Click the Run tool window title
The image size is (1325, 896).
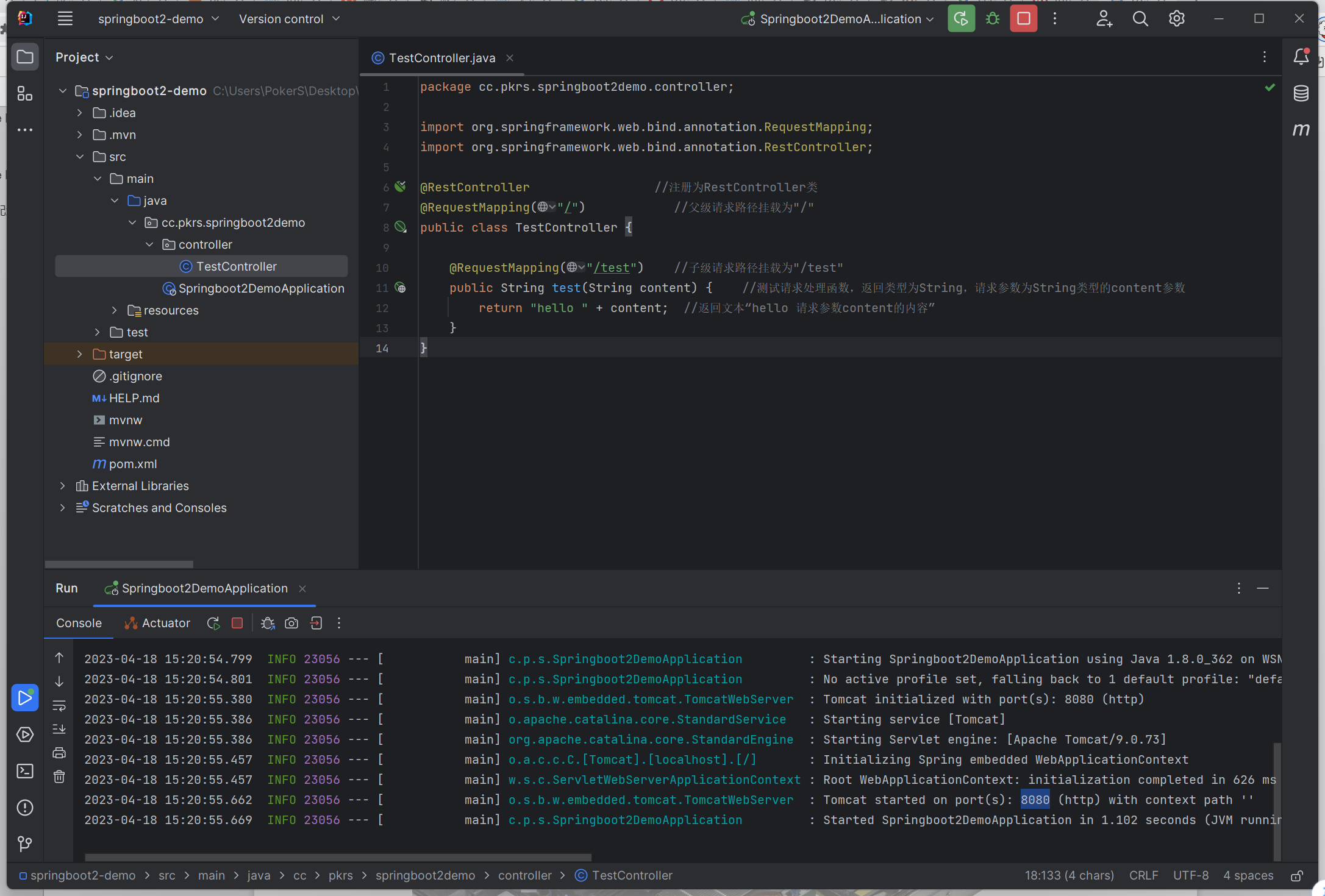click(66, 588)
